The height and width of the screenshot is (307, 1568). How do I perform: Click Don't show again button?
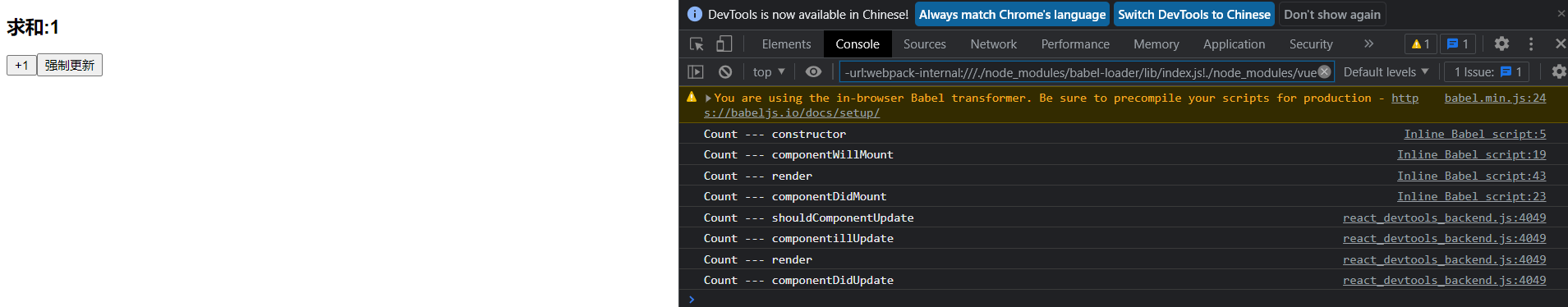(x=1332, y=14)
